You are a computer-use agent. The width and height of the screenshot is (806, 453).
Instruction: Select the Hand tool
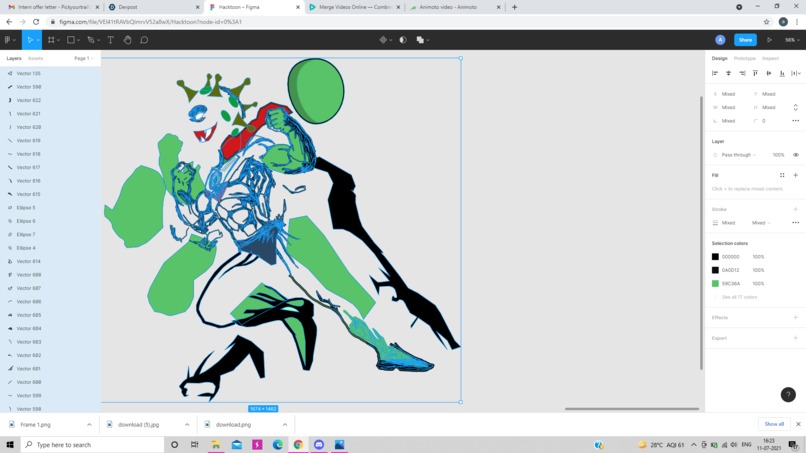pyautogui.click(x=127, y=40)
